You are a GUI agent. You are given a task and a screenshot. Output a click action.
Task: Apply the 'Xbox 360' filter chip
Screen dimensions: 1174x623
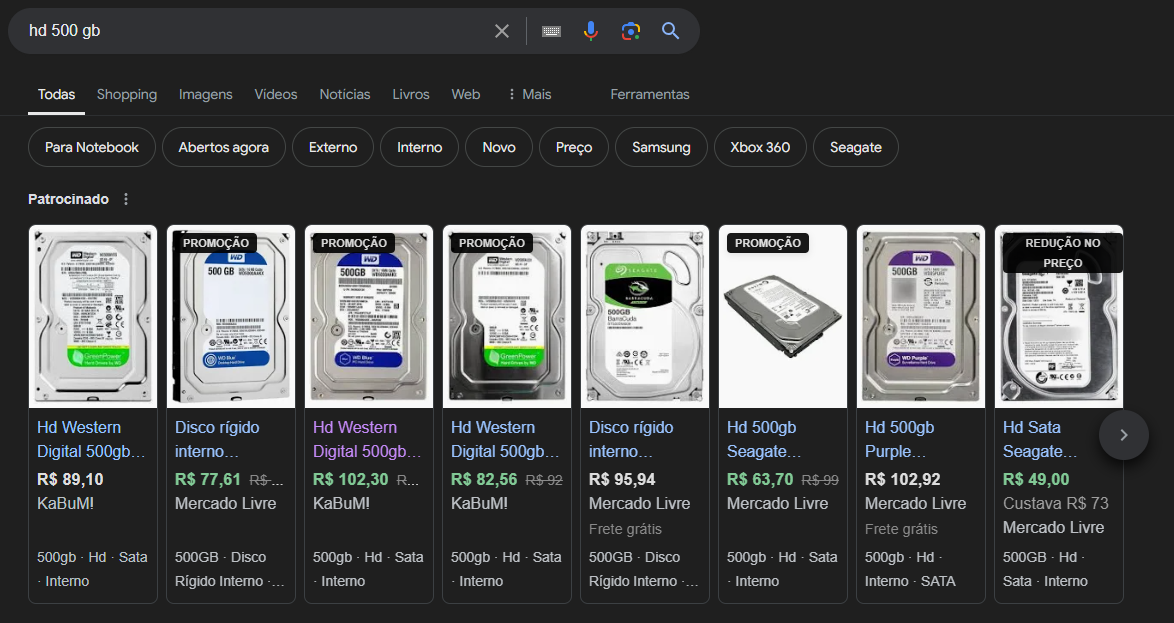pyautogui.click(x=760, y=148)
